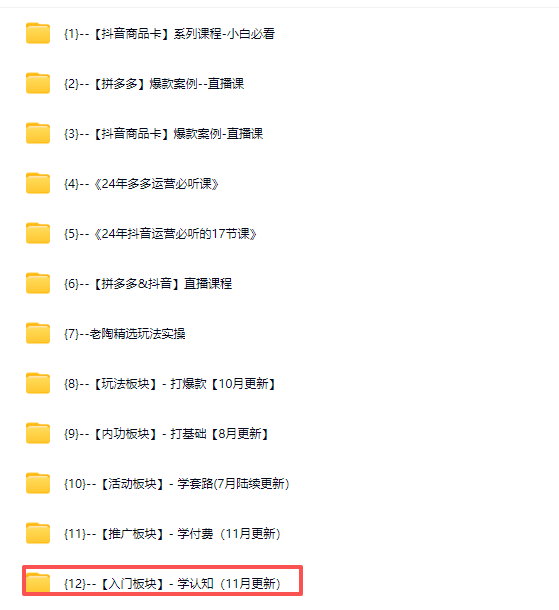Select folder icon beside {11} 推广板块
Image resolution: width=559 pixels, height=610 pixels.
tap(38, 533)
